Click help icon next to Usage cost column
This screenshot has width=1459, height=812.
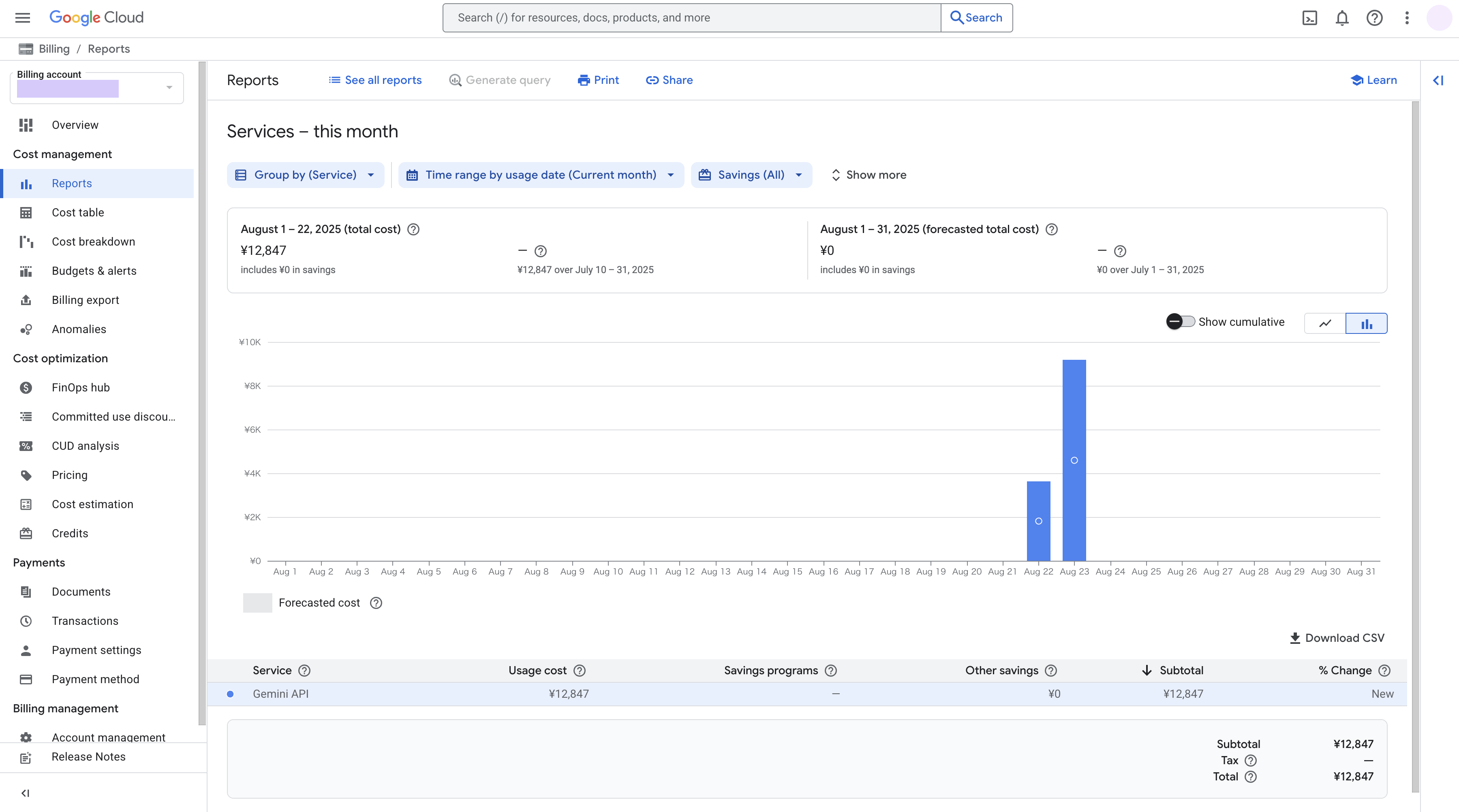click(x=580, y=671)
